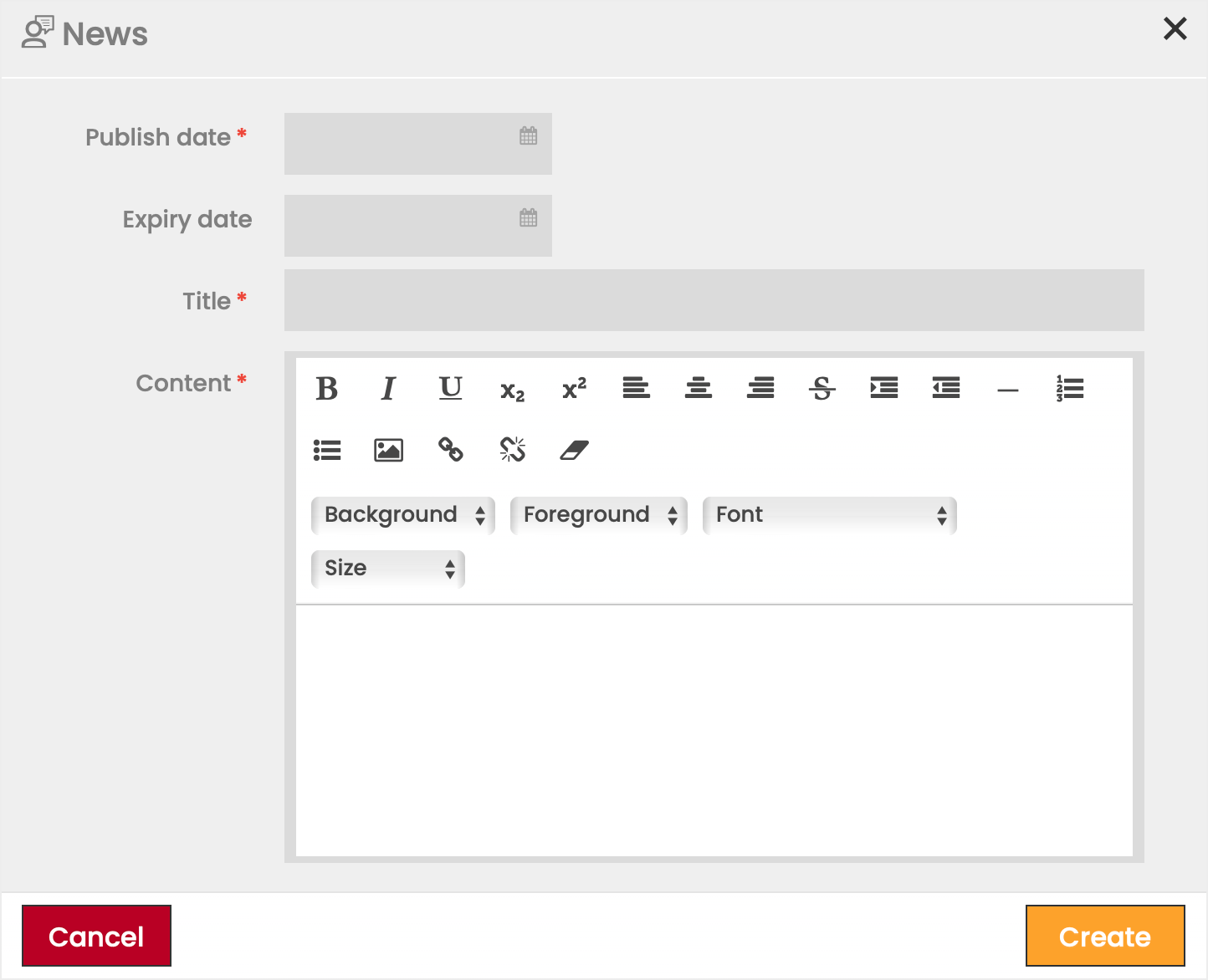Remove link with unlink icon
Screen dimensions: 1208x980
(x=512, y=451)
